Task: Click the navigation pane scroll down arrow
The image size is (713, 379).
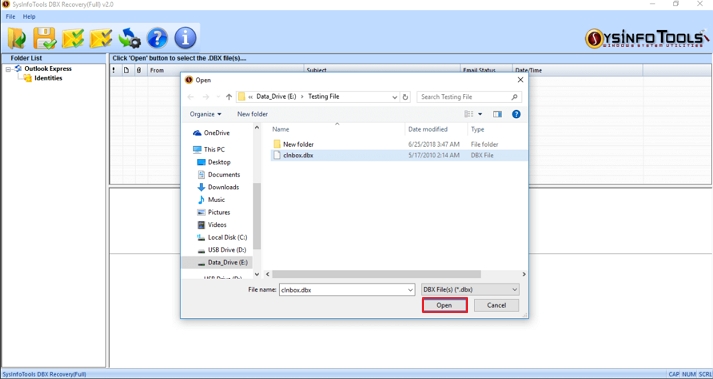Action: coord(257,274)
